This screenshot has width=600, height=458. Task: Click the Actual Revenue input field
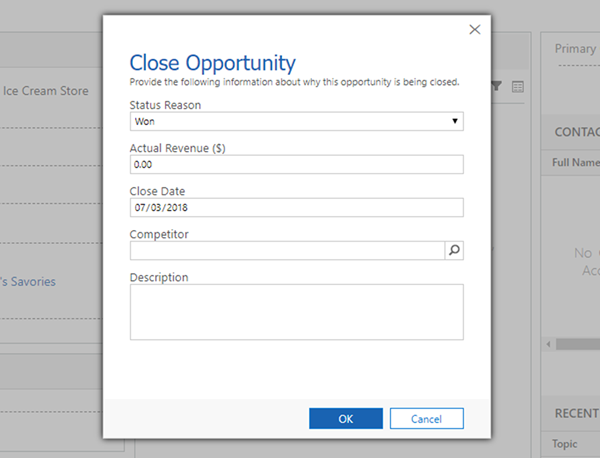click(x=296, y=164)
